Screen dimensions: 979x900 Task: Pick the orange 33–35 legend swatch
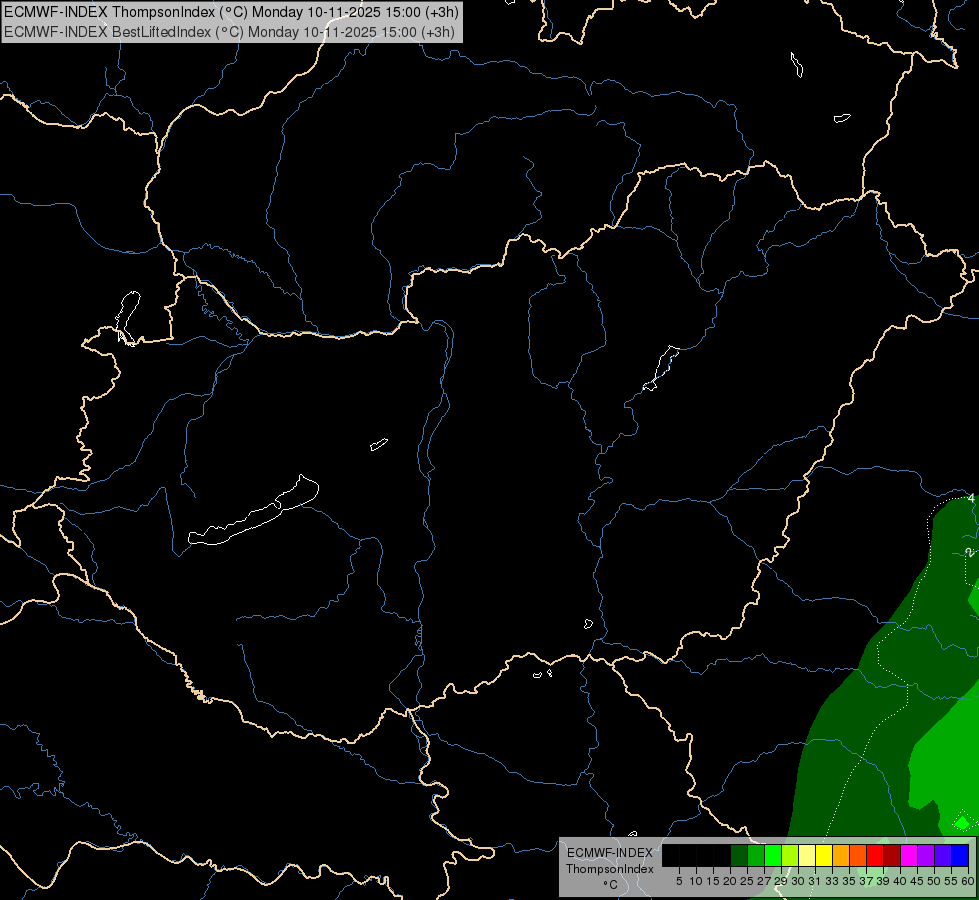[x=840, y=855]
